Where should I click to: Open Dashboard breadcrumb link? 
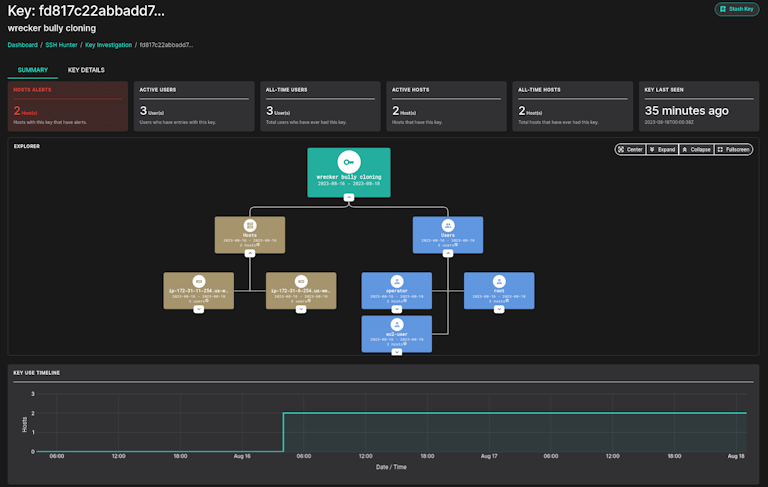(23, 45)
